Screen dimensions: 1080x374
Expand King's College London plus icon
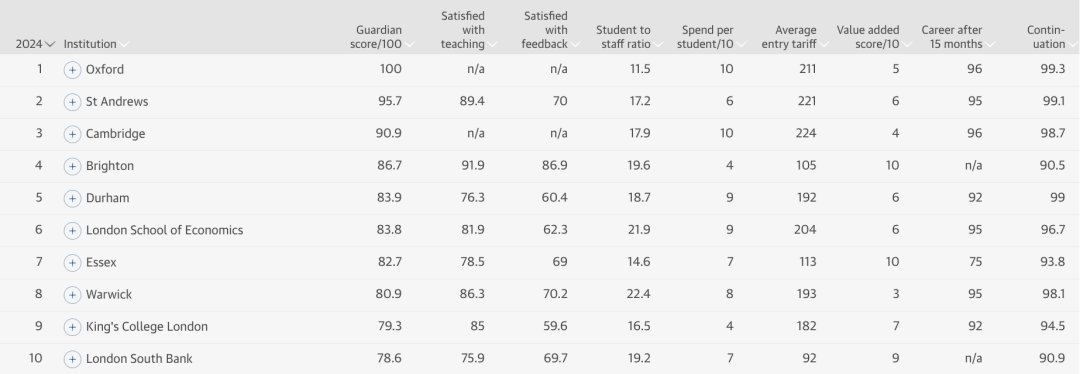72,327
